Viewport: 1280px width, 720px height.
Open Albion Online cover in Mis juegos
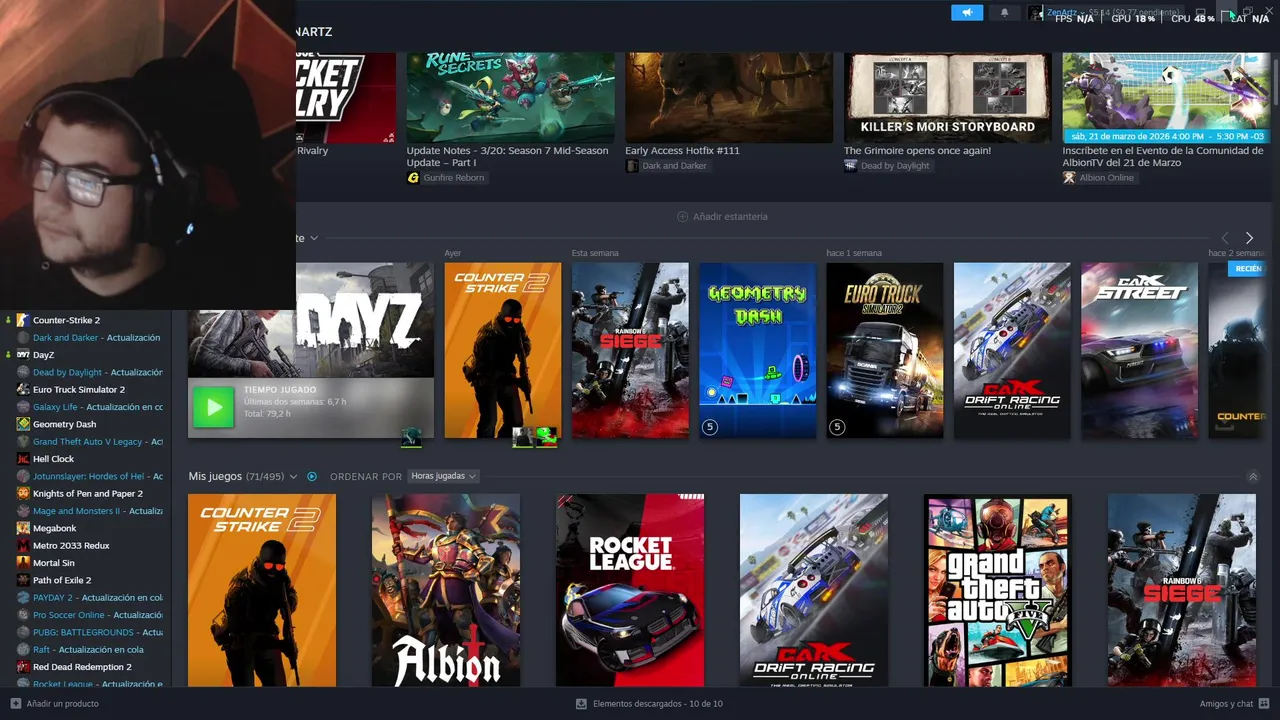[446, 590]
